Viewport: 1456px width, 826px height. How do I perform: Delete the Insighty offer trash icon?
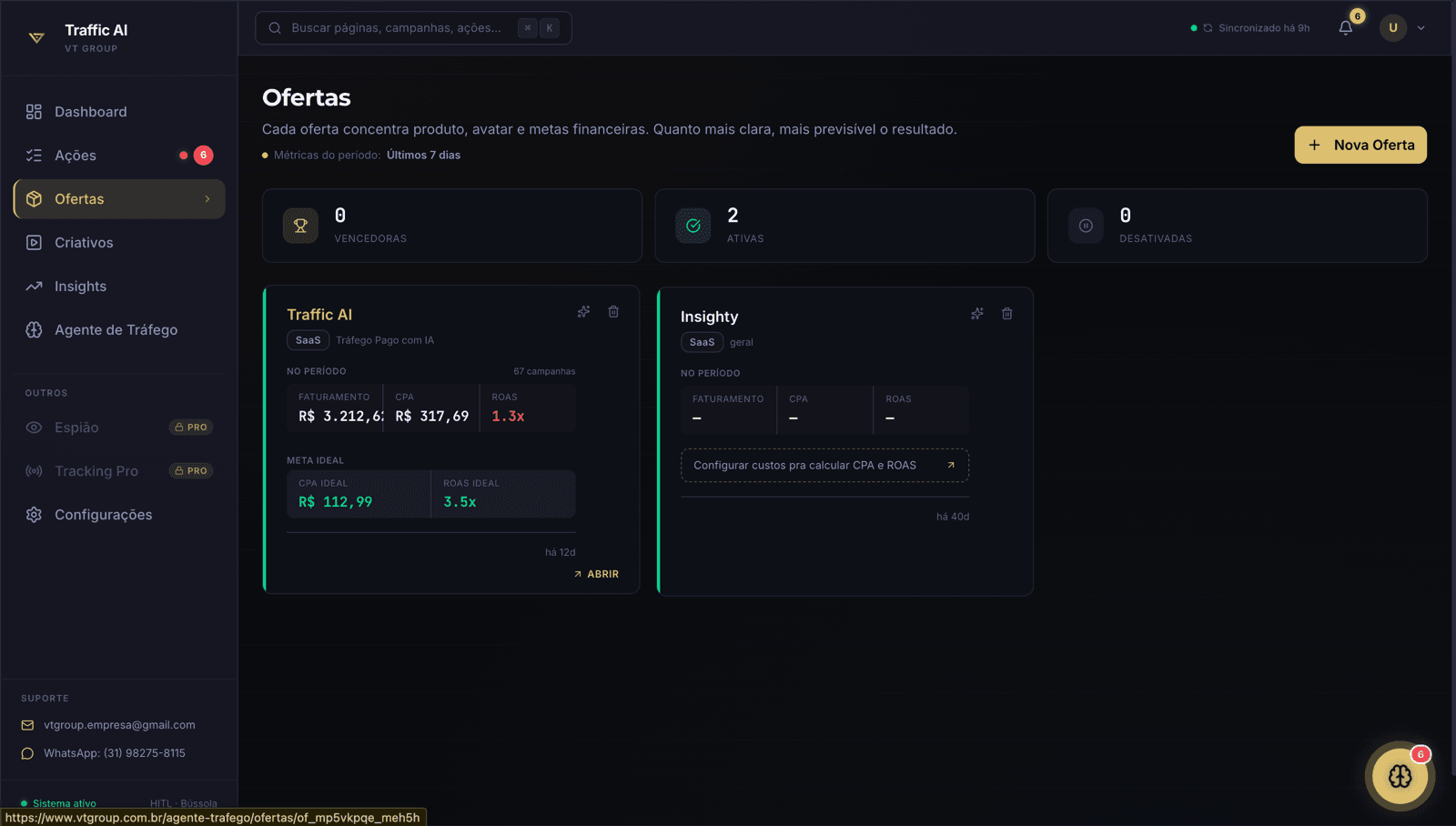pyautogui.click(x=1007, y=314)
